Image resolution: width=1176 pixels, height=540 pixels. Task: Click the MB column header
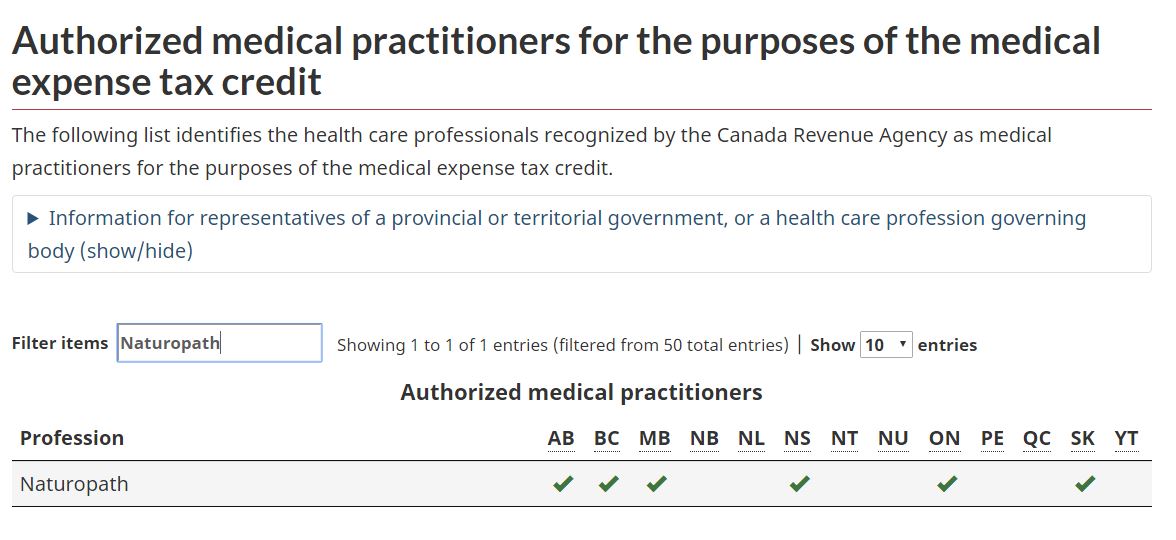coord(654,438)
